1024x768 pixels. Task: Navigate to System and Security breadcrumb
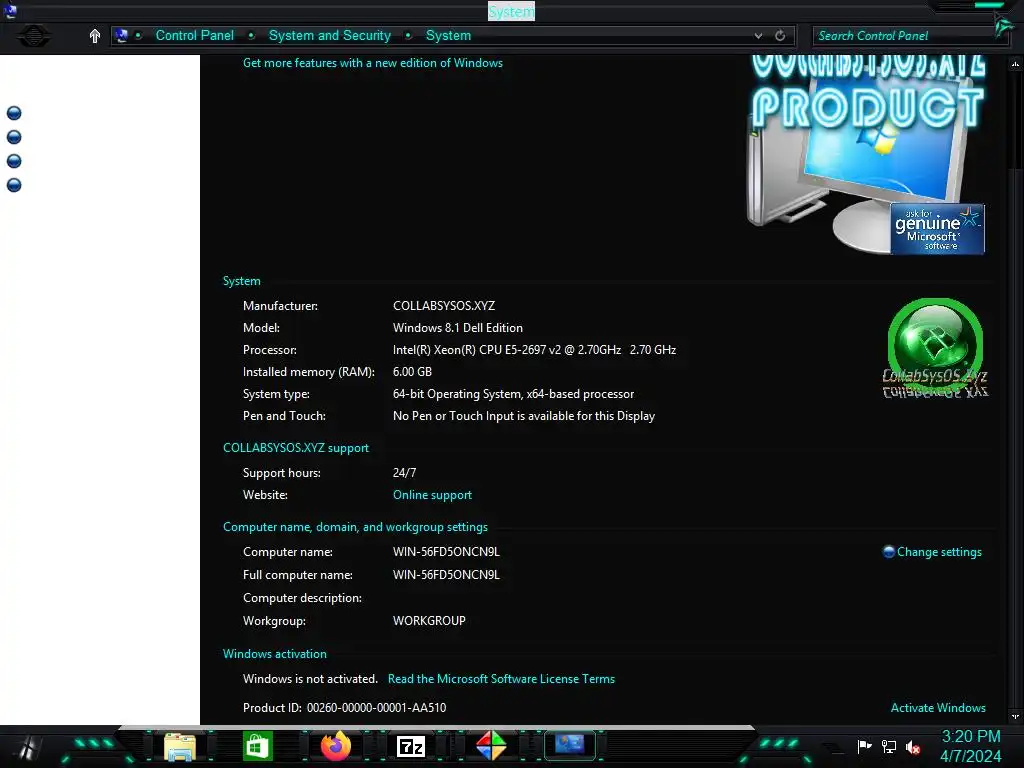pyautogui.click(x=330, y=35)
